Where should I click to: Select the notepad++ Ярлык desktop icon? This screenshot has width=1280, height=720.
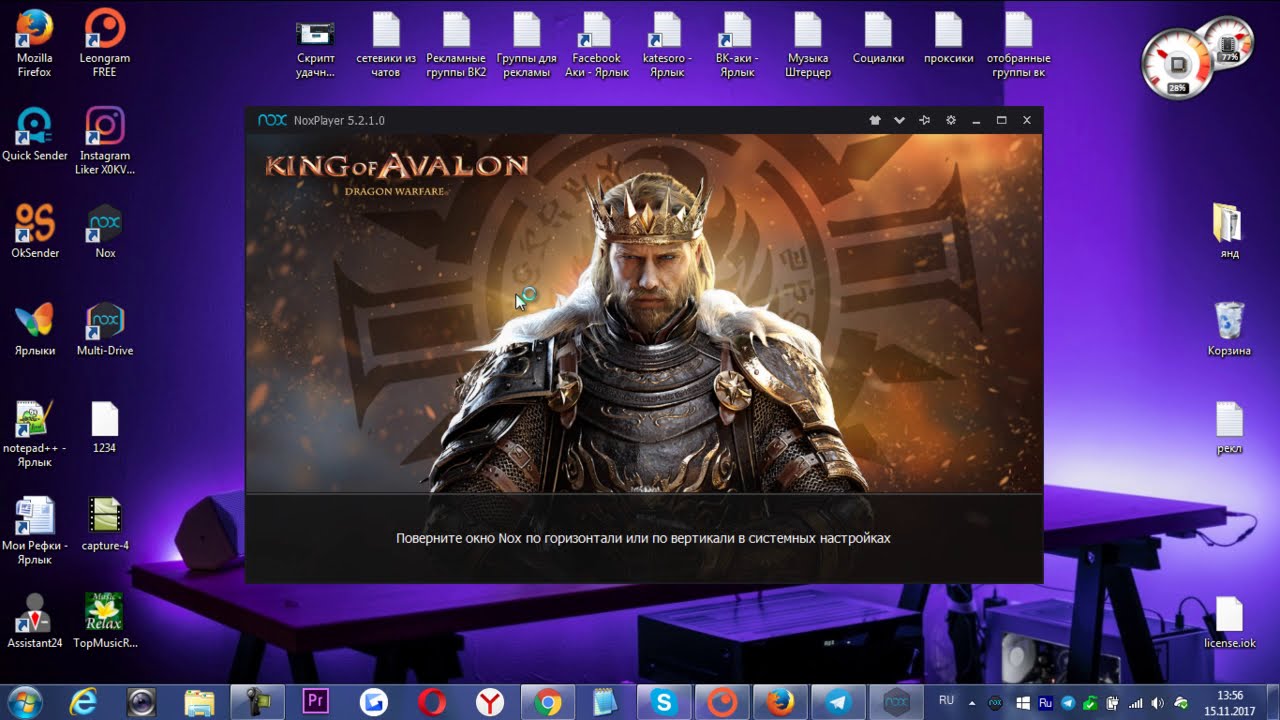coord(35,434)
